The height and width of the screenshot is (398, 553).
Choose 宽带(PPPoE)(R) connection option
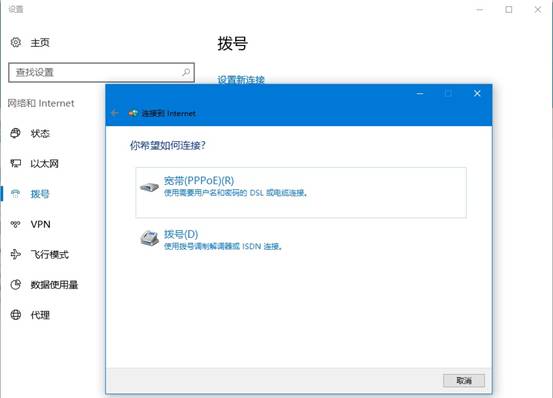301,192
